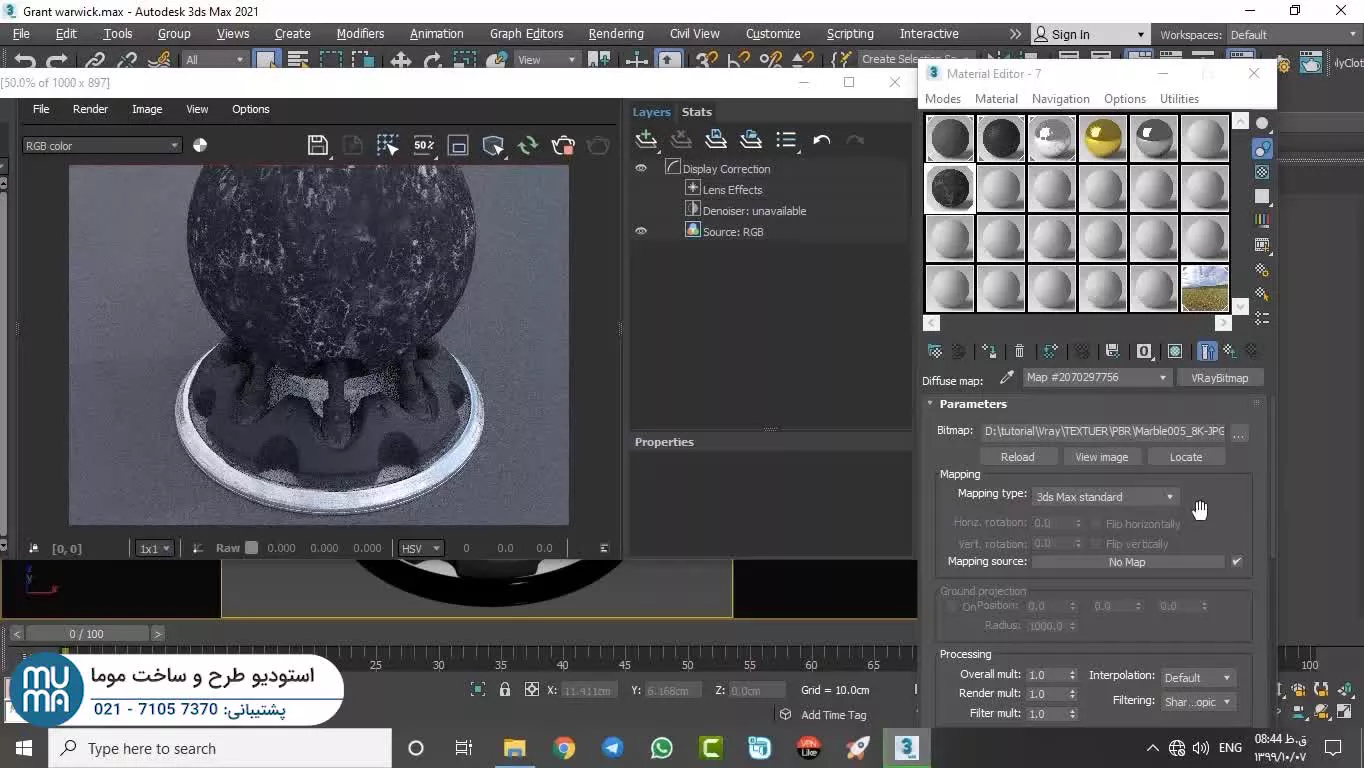The width and height of the screenshot is (1364, 768).
Task: Click the green refresh arrows icon
Action: [x=528, y=146]
